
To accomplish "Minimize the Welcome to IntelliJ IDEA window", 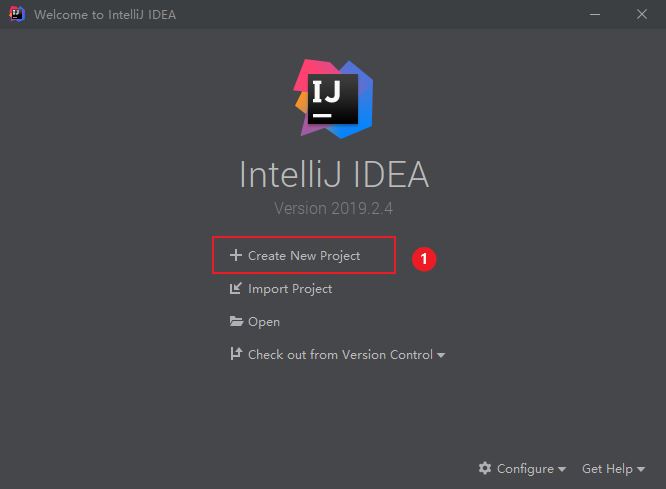I will 595,14.
